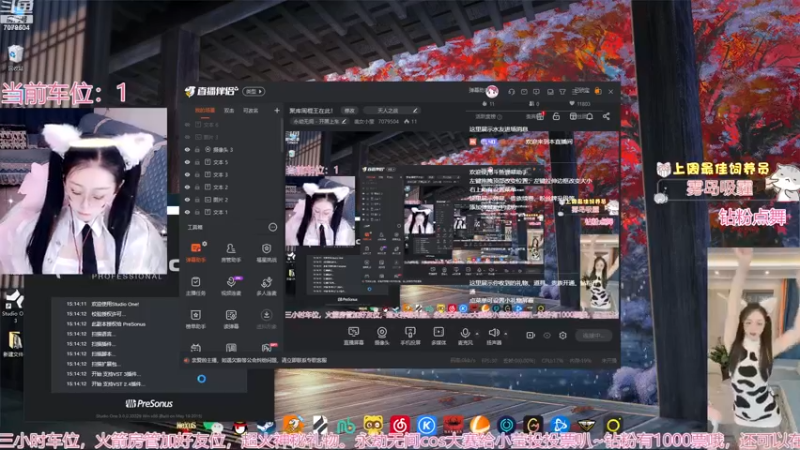Select the first scene tab highlighted orange

(x=205, y=110)
